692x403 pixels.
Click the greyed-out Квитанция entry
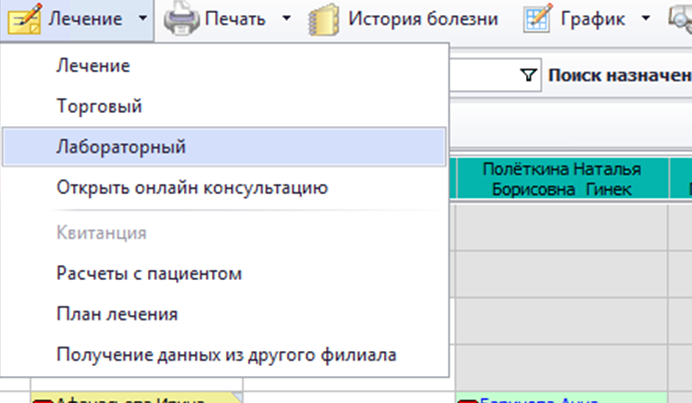[x=102, y=233]
